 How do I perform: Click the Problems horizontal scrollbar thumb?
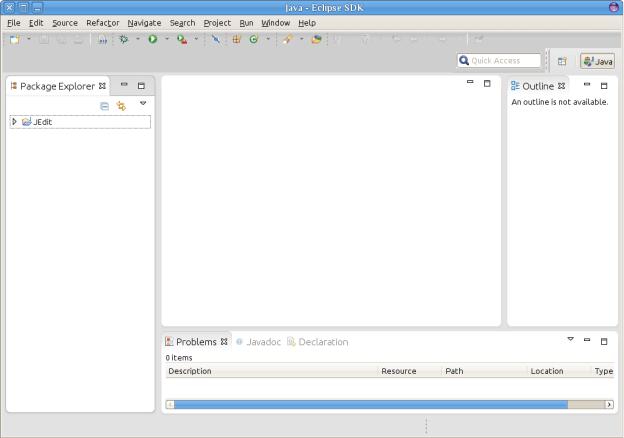click(x=371, y=405)
